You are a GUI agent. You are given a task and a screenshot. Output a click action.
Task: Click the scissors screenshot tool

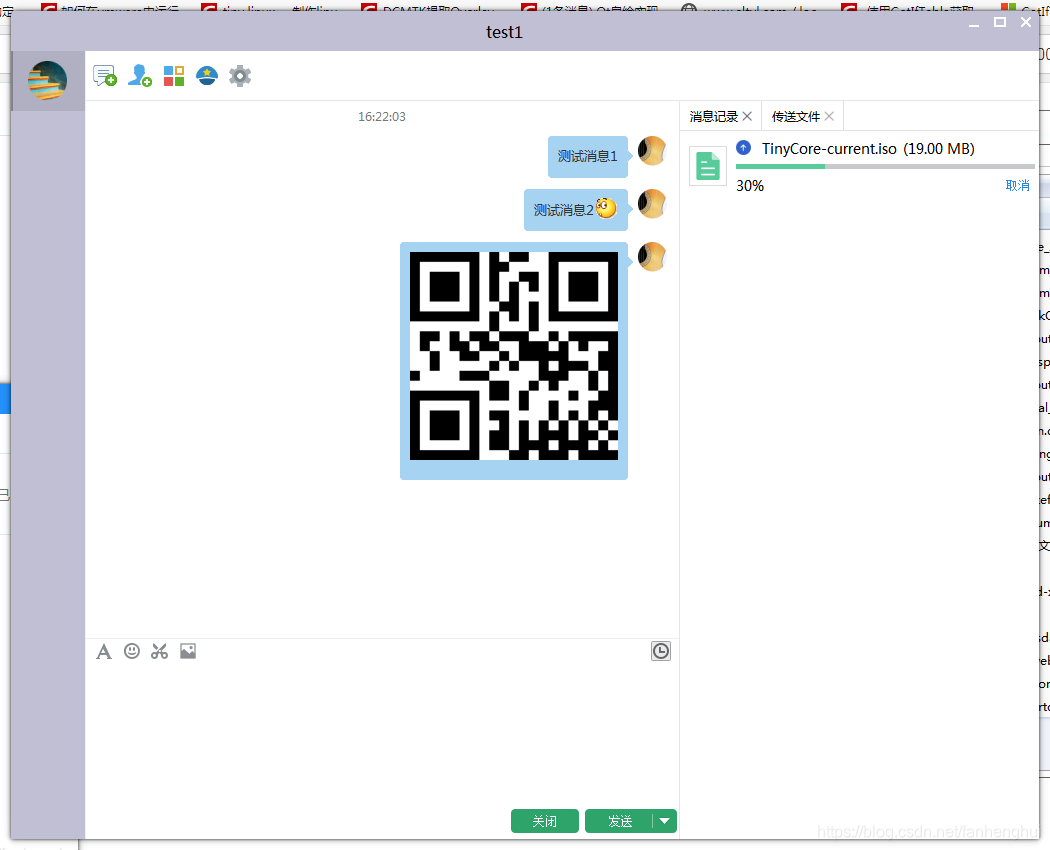(159, 651)
